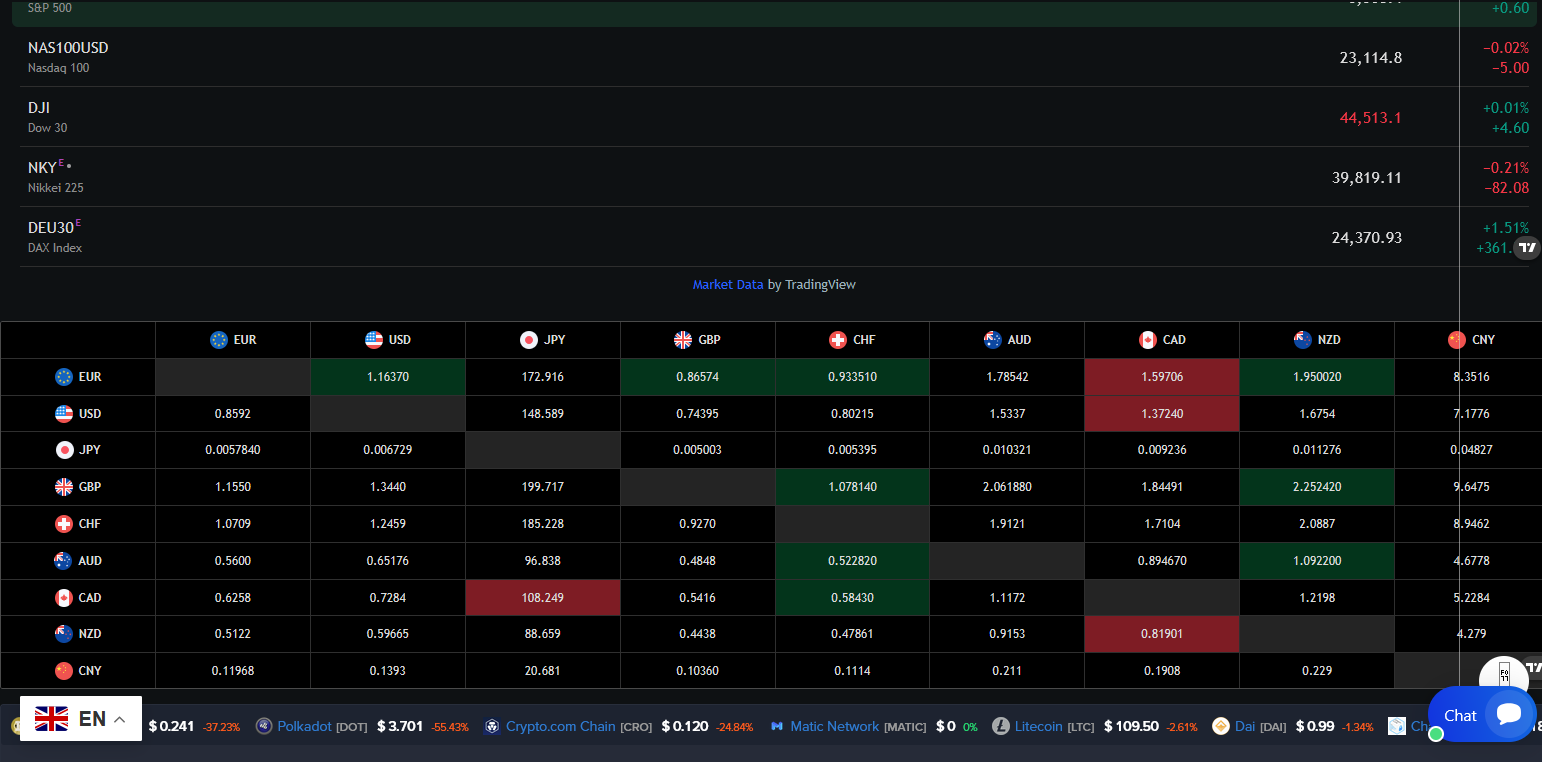Click USD/CAD rate cell 1.37240

click(1162, 414)
